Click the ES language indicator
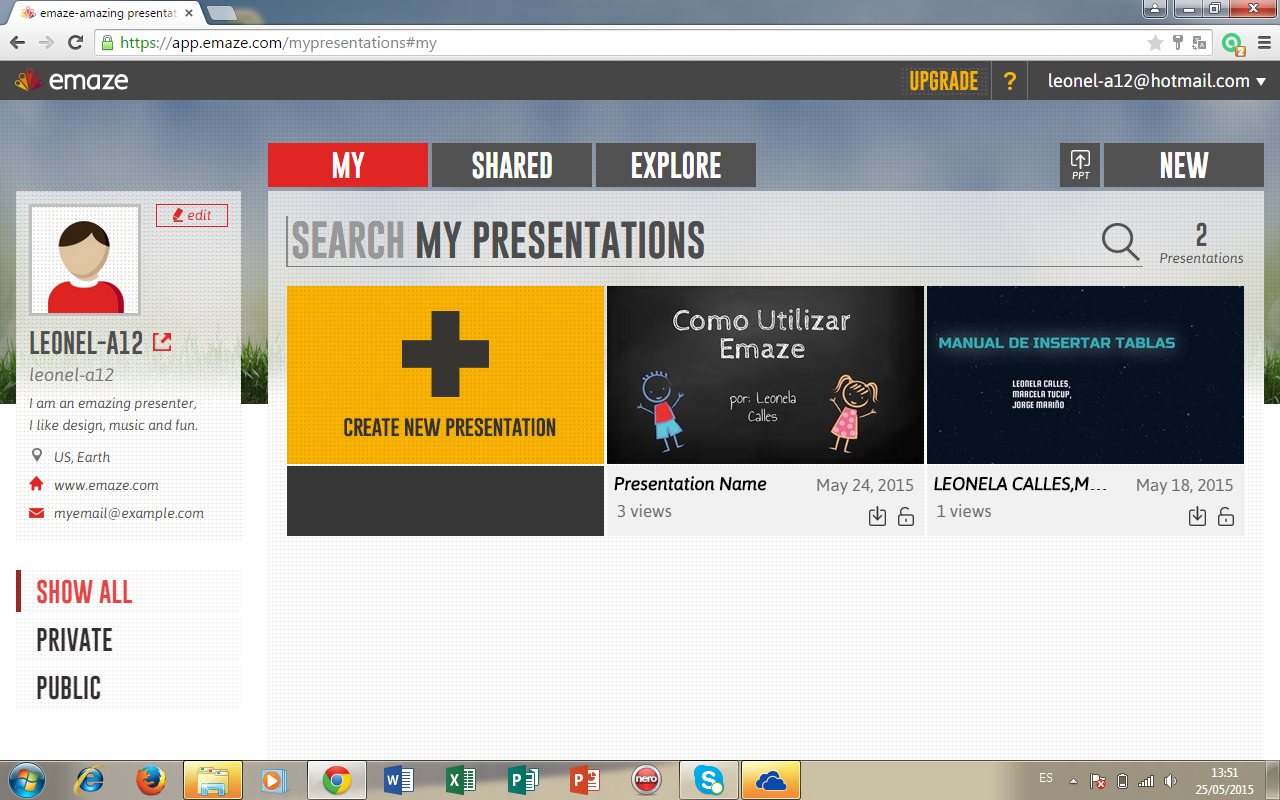Viewport: 1280px width, 800px height. point(1046,778)
